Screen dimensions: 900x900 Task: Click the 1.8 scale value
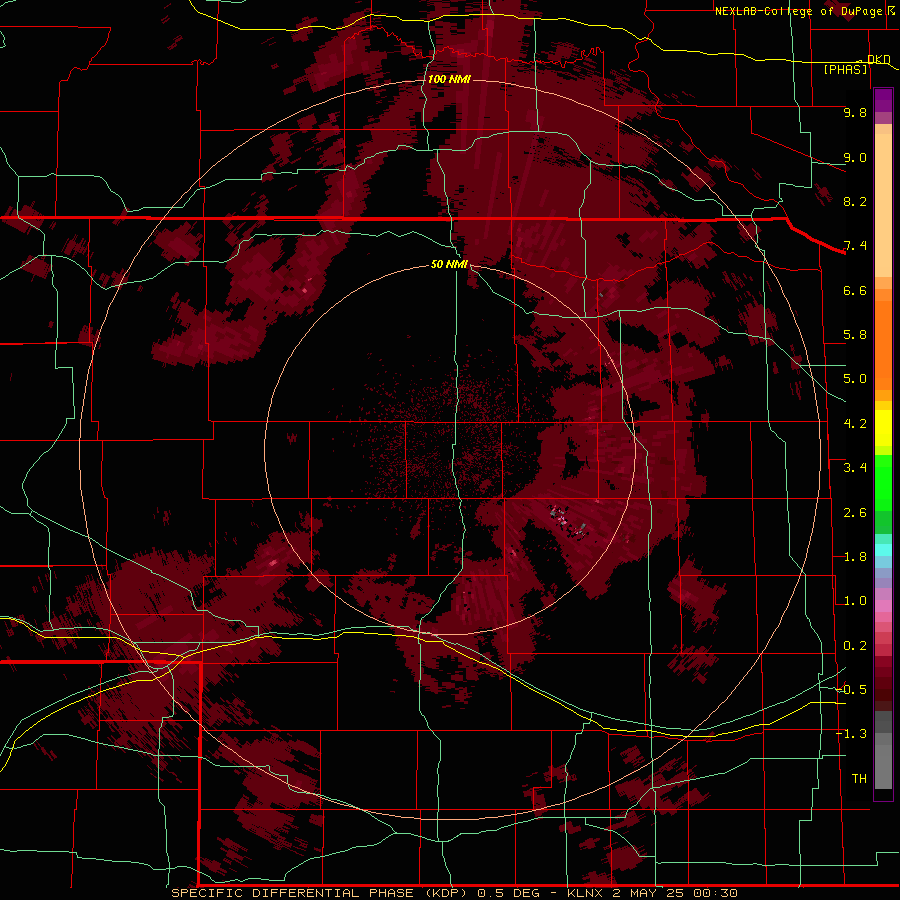(855, 557)
